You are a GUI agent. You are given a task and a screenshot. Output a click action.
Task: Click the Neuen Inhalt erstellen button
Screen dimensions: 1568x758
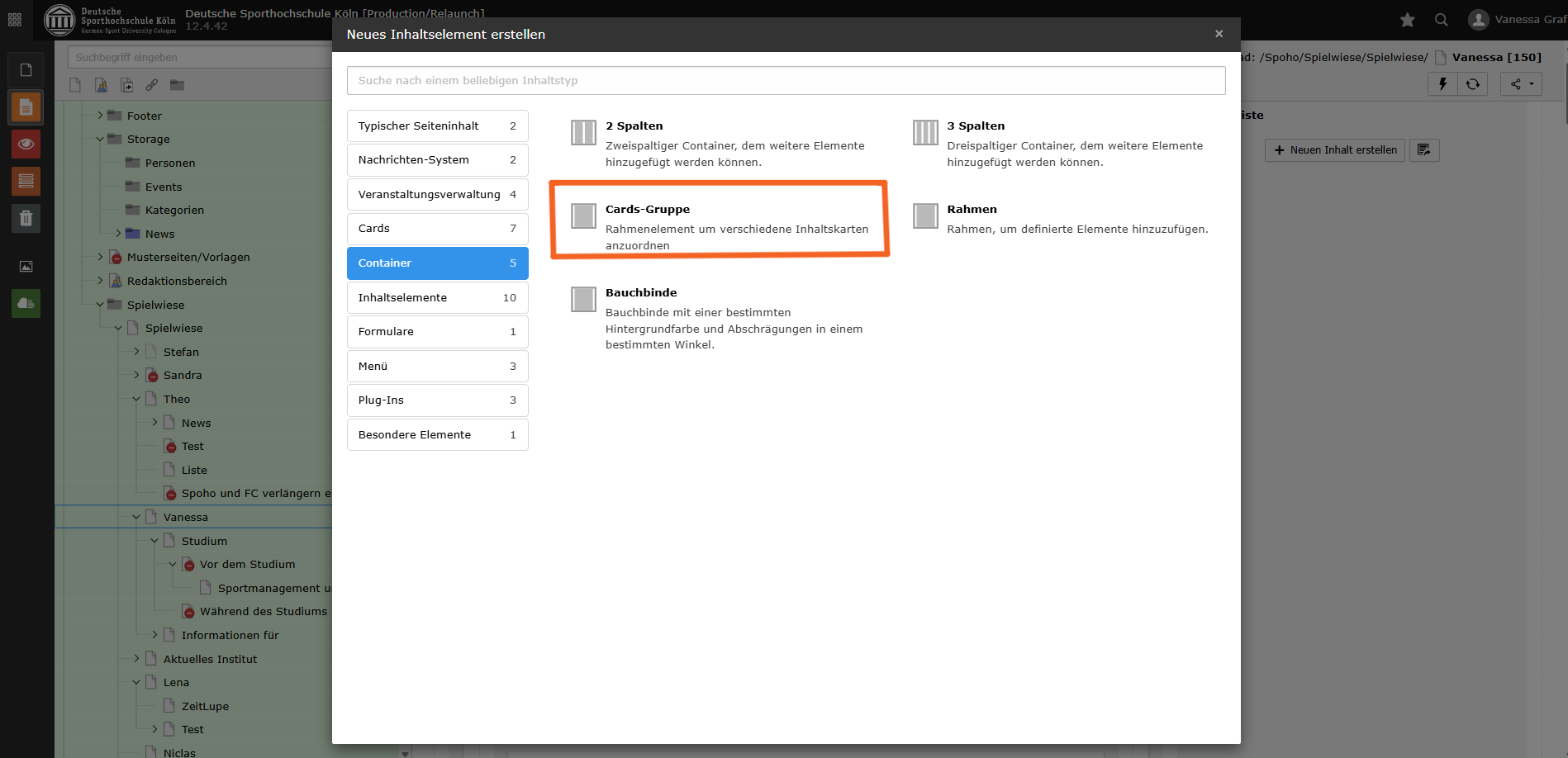click(1334, 150)
